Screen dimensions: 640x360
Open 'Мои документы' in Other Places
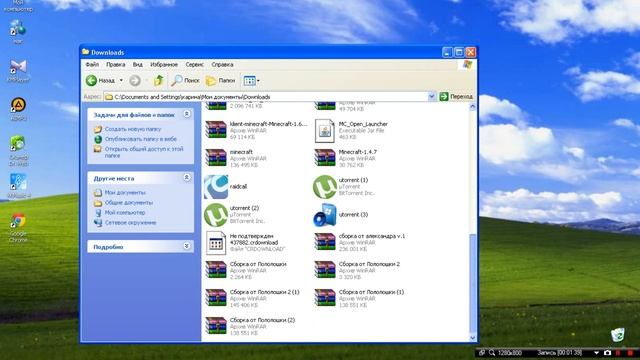point(125,192)
